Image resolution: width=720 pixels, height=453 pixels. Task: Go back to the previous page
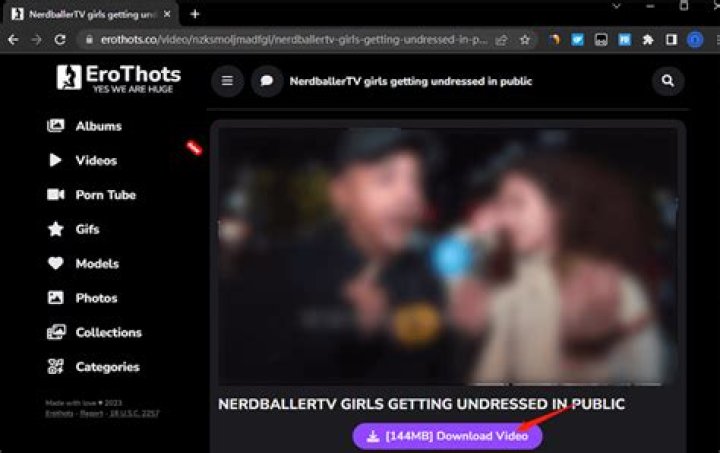tap(13, 40)
